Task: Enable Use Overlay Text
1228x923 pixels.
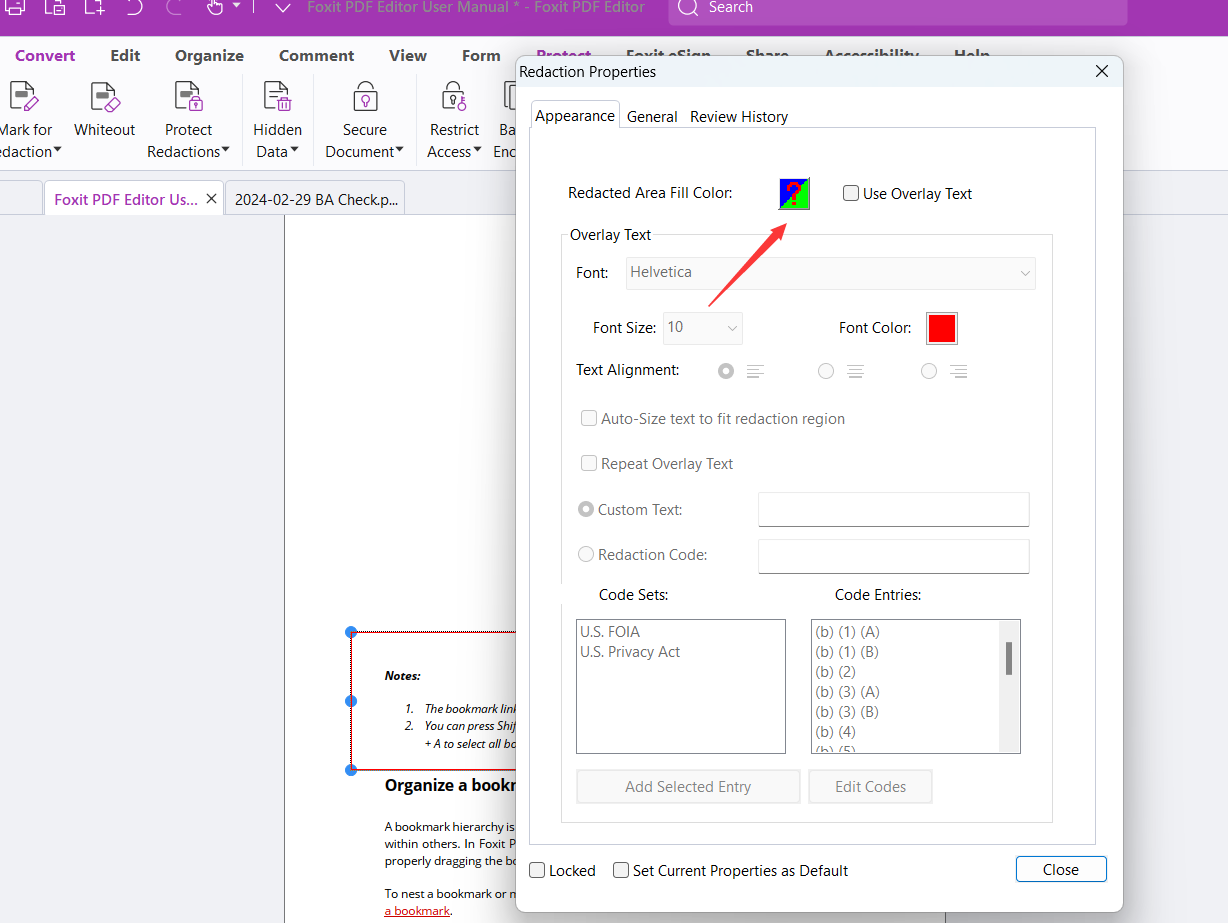Action: pos(851,193)
